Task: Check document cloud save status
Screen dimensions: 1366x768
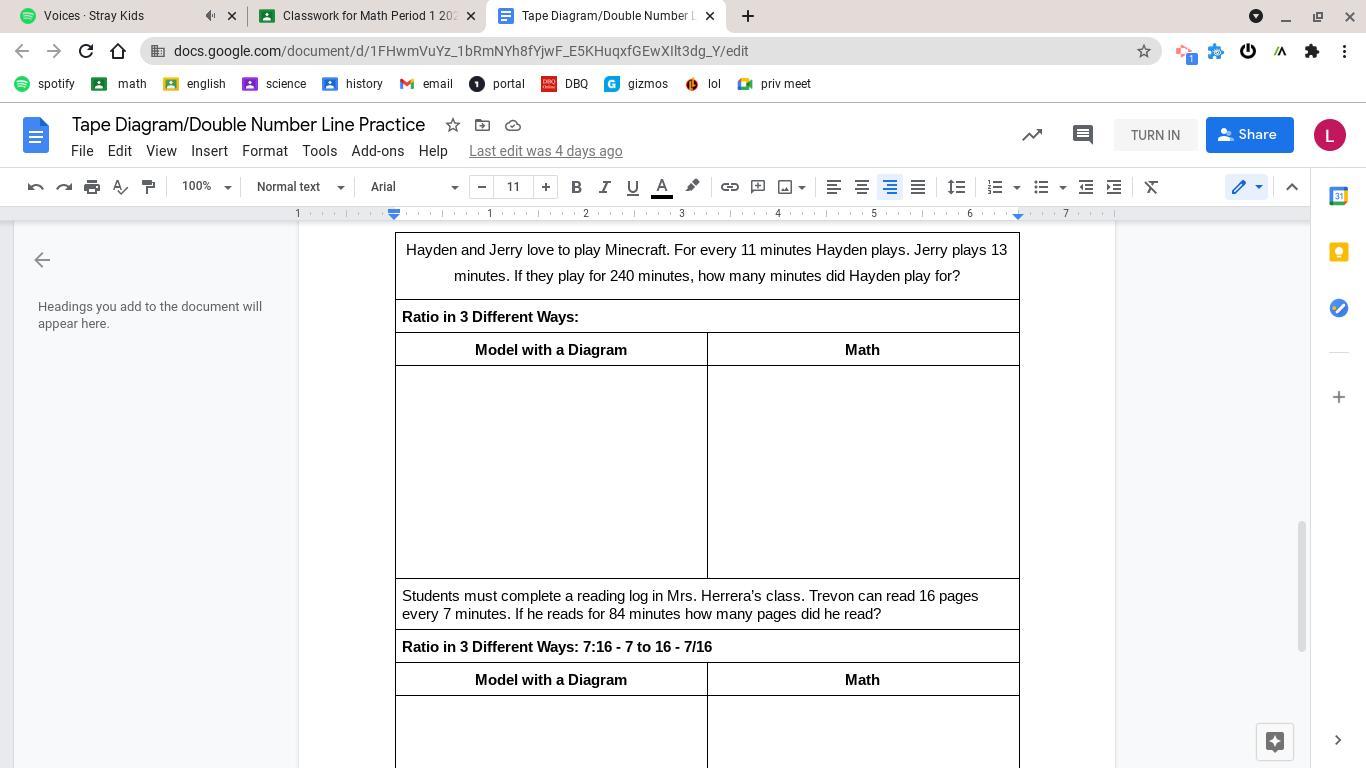Action: pos(513,125)
